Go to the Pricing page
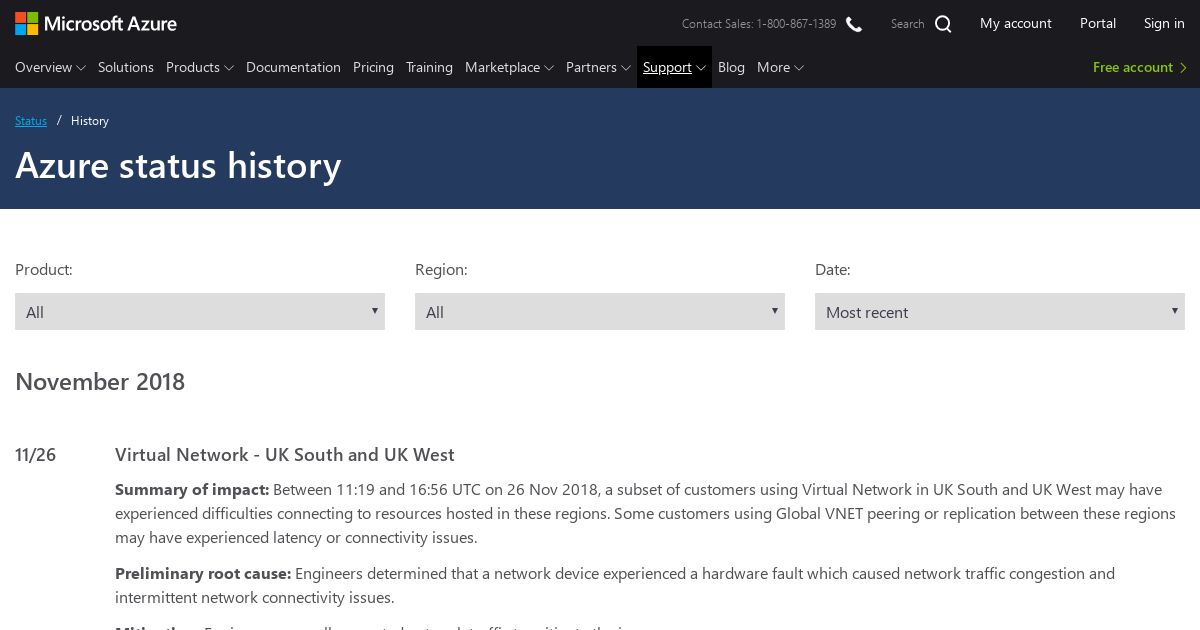The height and width of the screenshot is (630, 1200). 373,67
